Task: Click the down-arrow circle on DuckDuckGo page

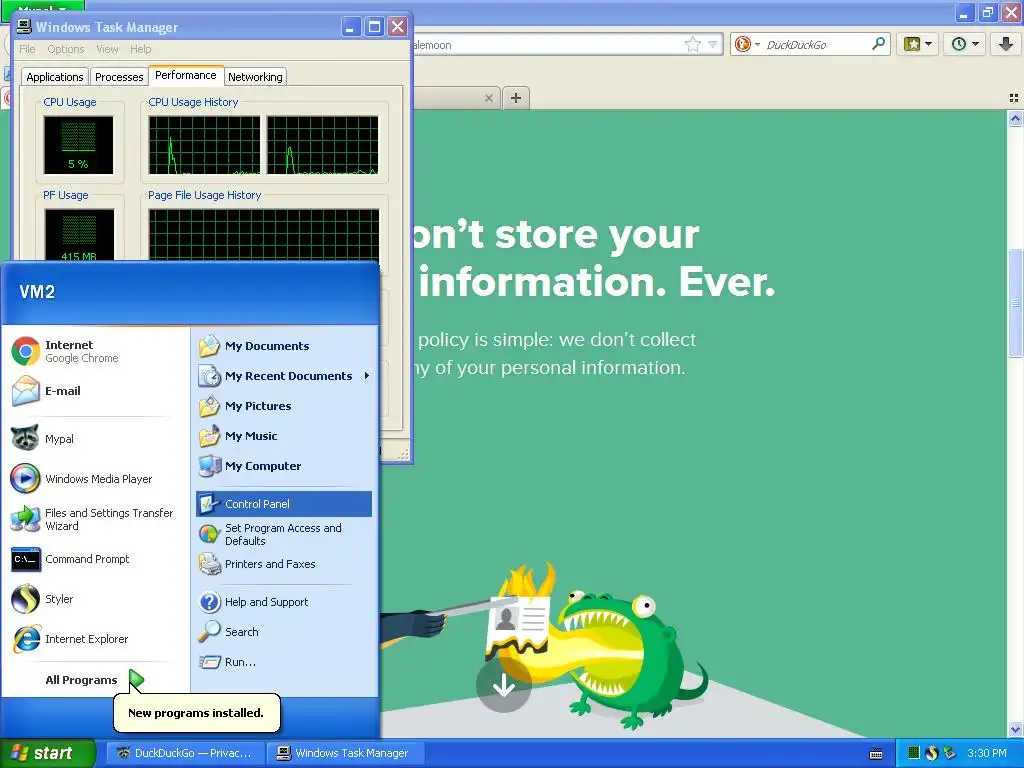Action: click(504, 685)
